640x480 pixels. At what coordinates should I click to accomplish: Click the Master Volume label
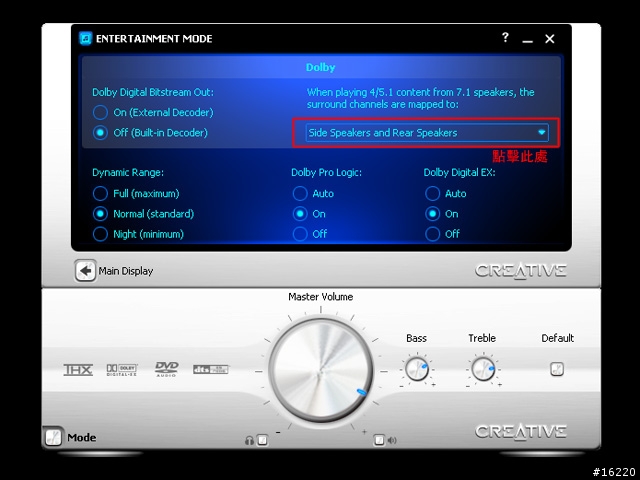321,297
